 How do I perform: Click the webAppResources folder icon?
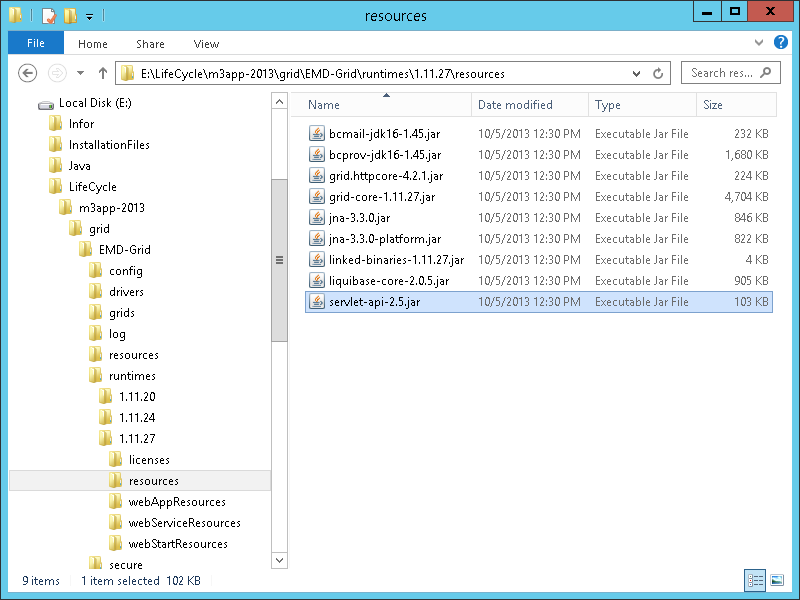point(116,502)
